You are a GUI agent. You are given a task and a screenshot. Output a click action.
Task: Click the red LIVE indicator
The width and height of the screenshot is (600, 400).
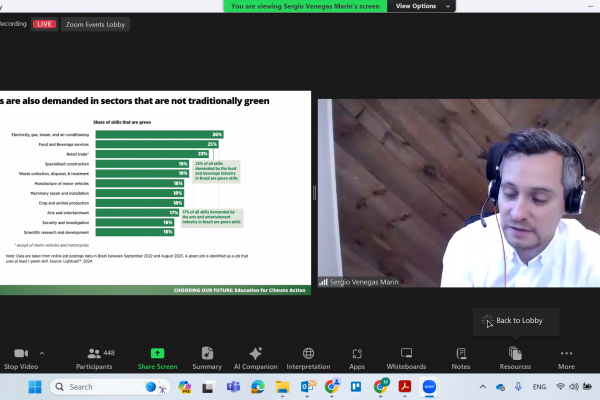[44, 23]
